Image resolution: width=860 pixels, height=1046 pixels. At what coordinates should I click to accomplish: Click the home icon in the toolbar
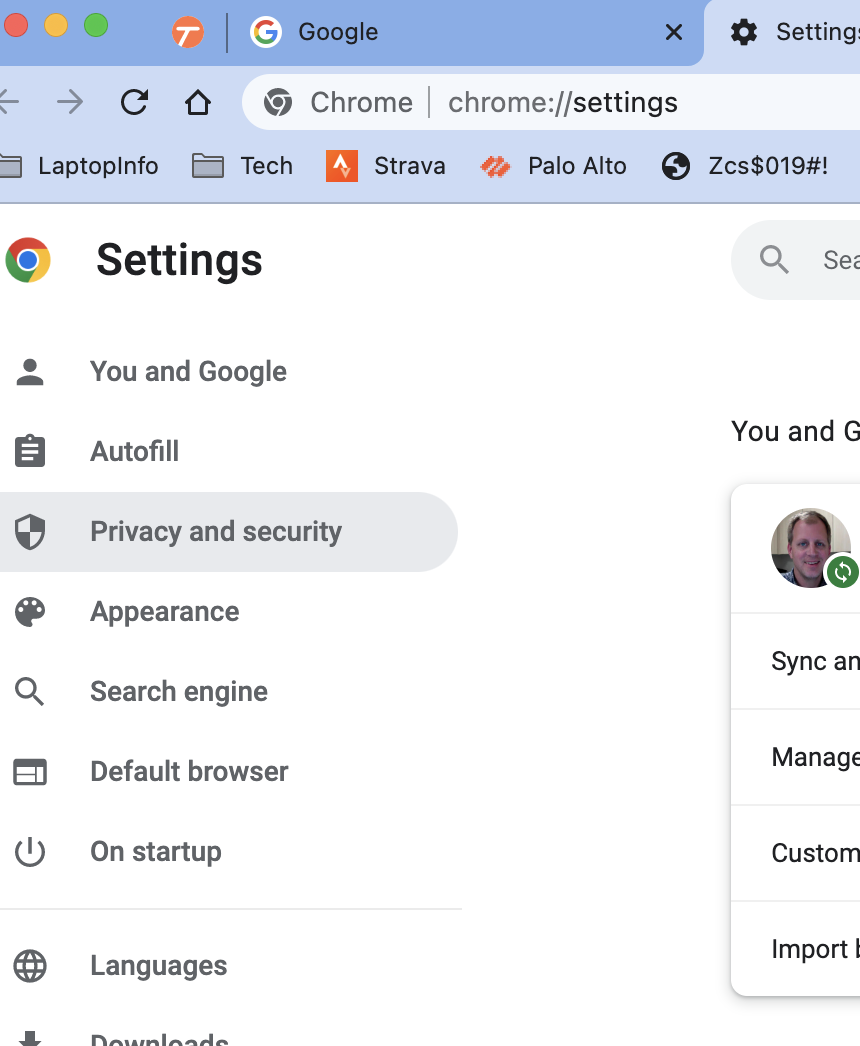(x=197, y=103)
